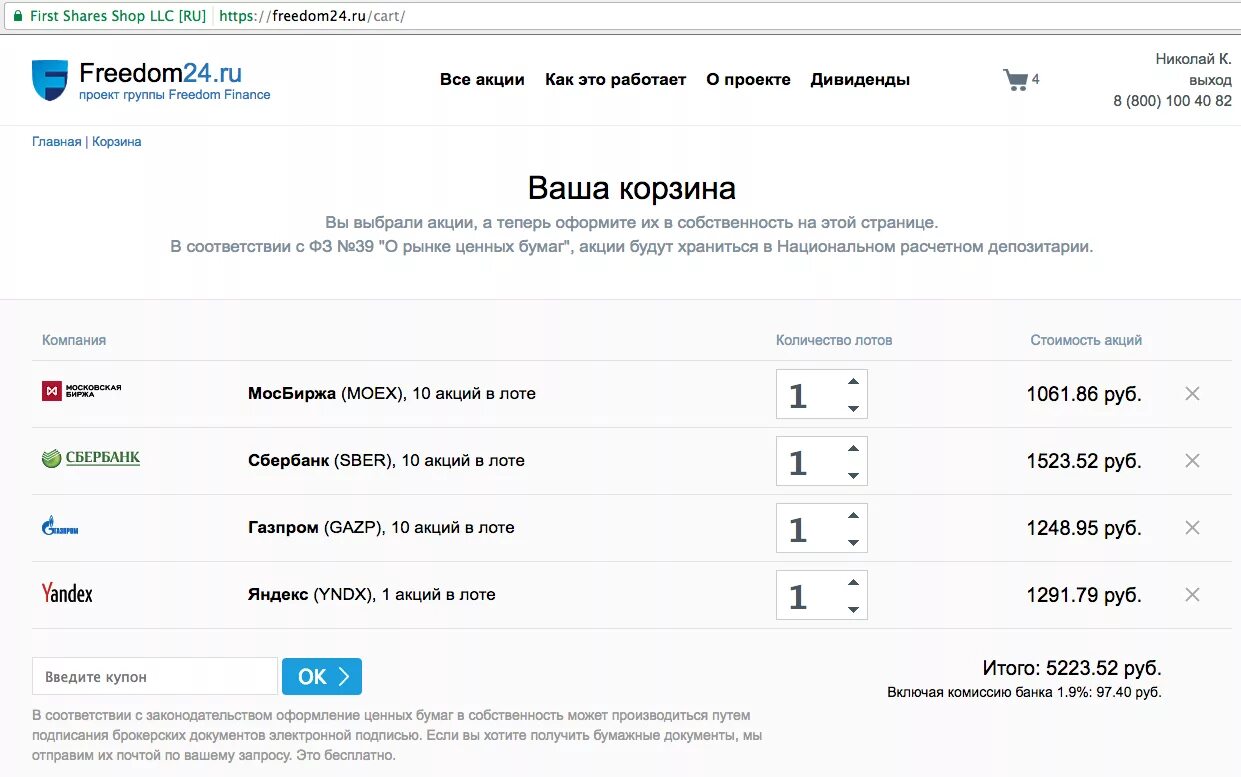Click the МосБиржа (MOEX) share name
The height and width of the screenshot is (777, 1241).
point(392,394)
